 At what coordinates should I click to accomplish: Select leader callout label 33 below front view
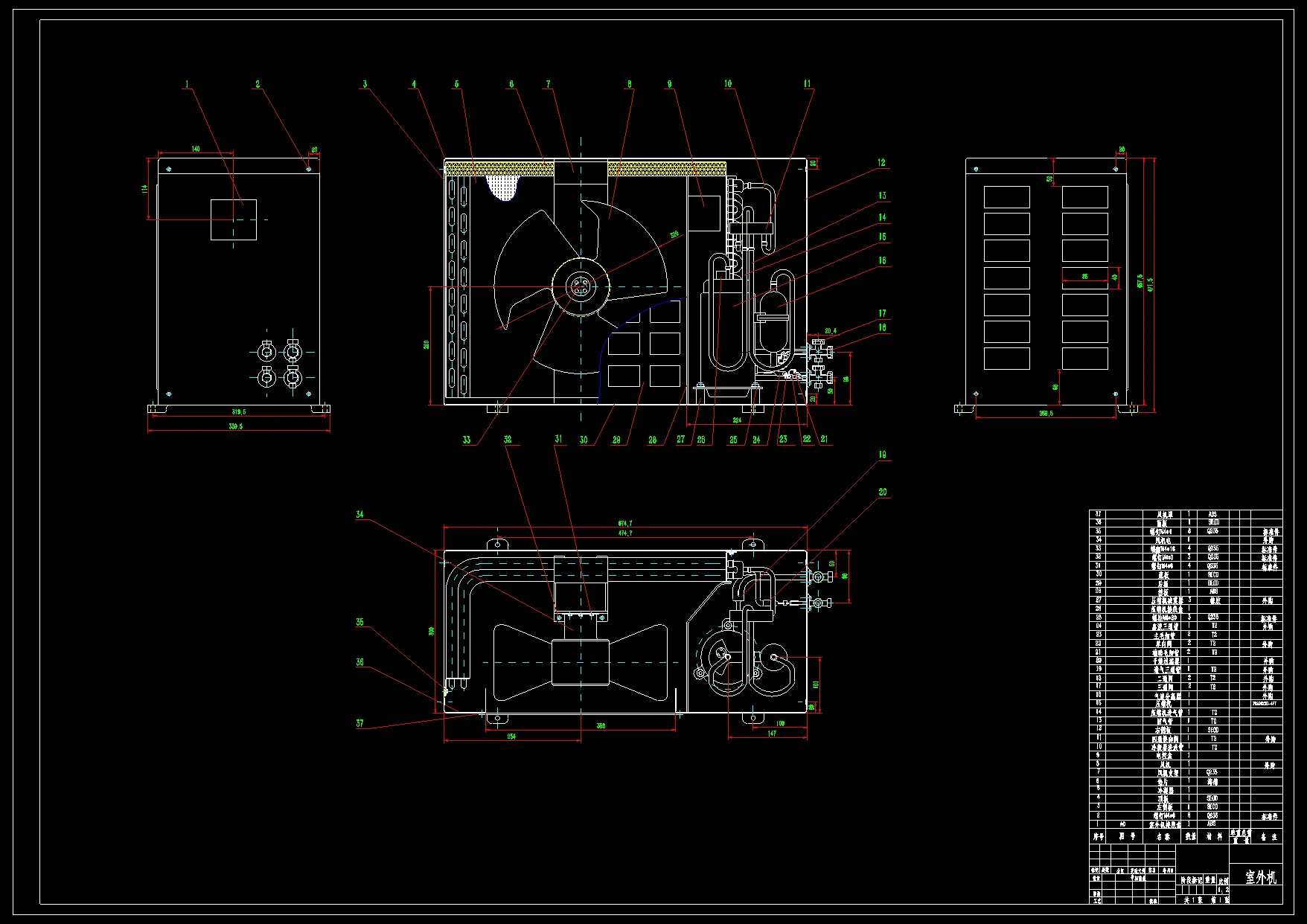[x=467, y=440]
